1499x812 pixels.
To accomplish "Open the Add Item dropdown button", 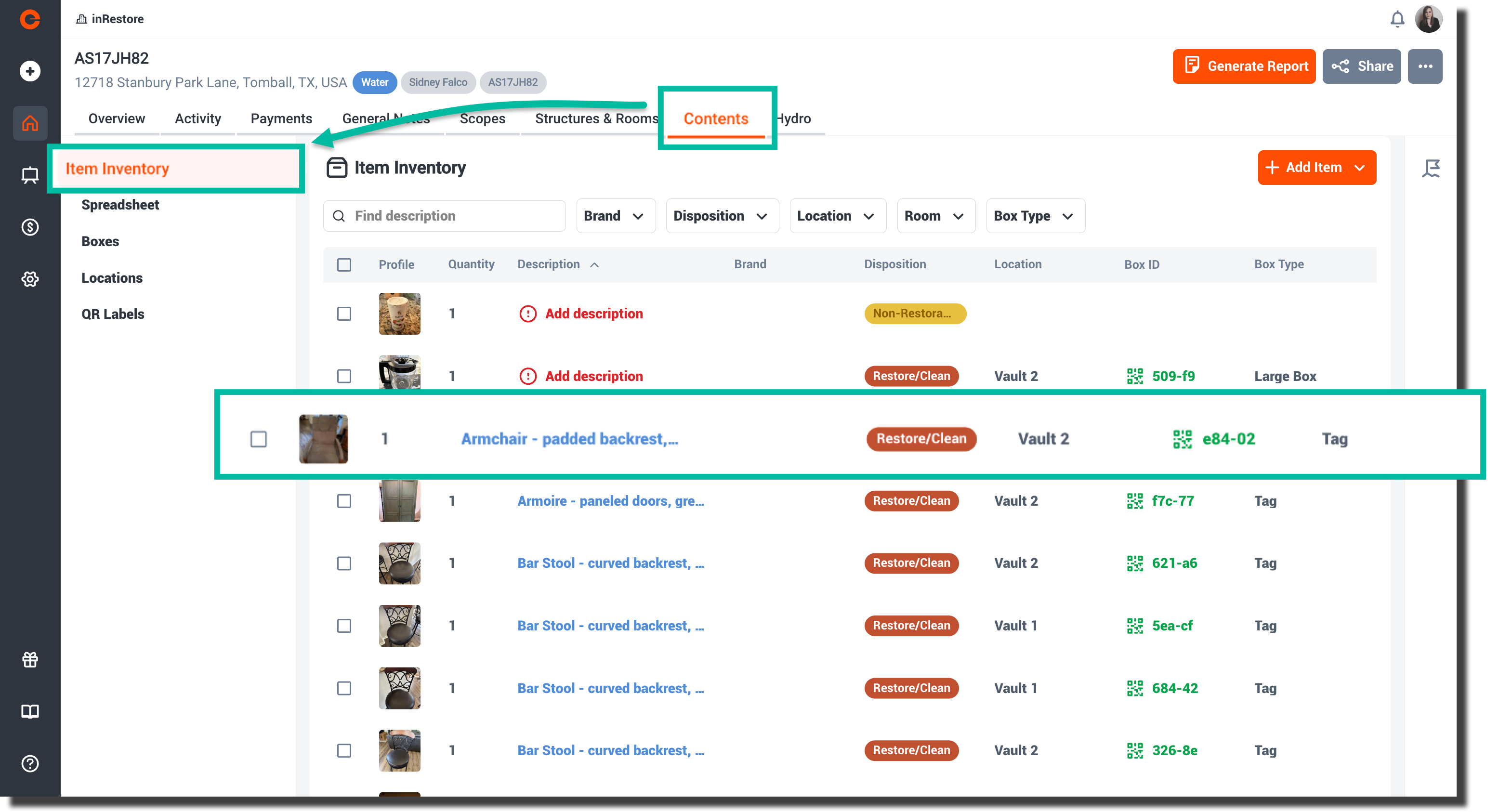I will point(1316,168).
